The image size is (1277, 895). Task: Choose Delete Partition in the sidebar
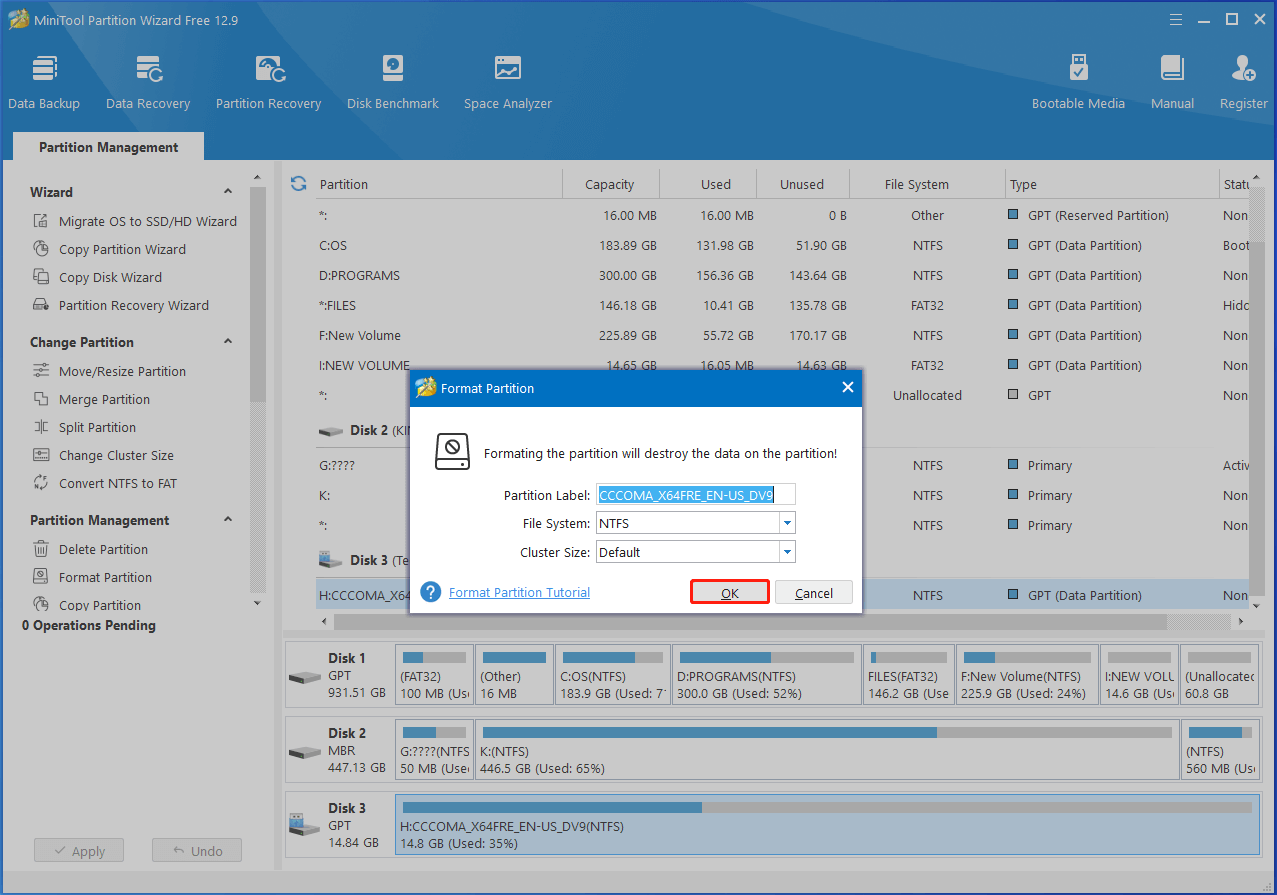[x=91, y=549]
